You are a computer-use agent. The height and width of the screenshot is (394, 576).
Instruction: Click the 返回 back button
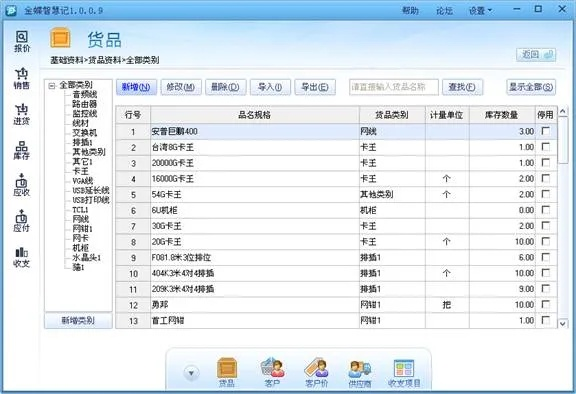pyautogui.click(x=536, y=55)
